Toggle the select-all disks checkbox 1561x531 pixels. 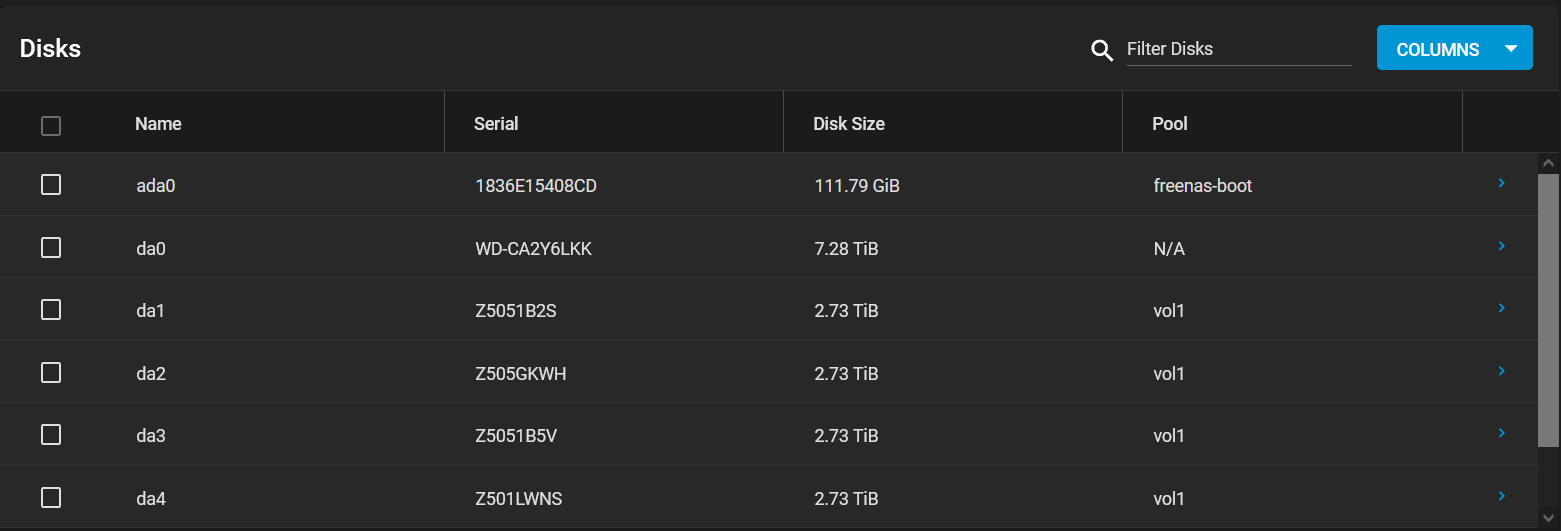pos(51,125)
